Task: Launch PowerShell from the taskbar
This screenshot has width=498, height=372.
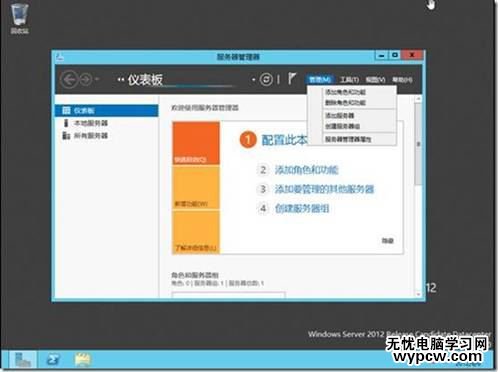Action: 53,360
